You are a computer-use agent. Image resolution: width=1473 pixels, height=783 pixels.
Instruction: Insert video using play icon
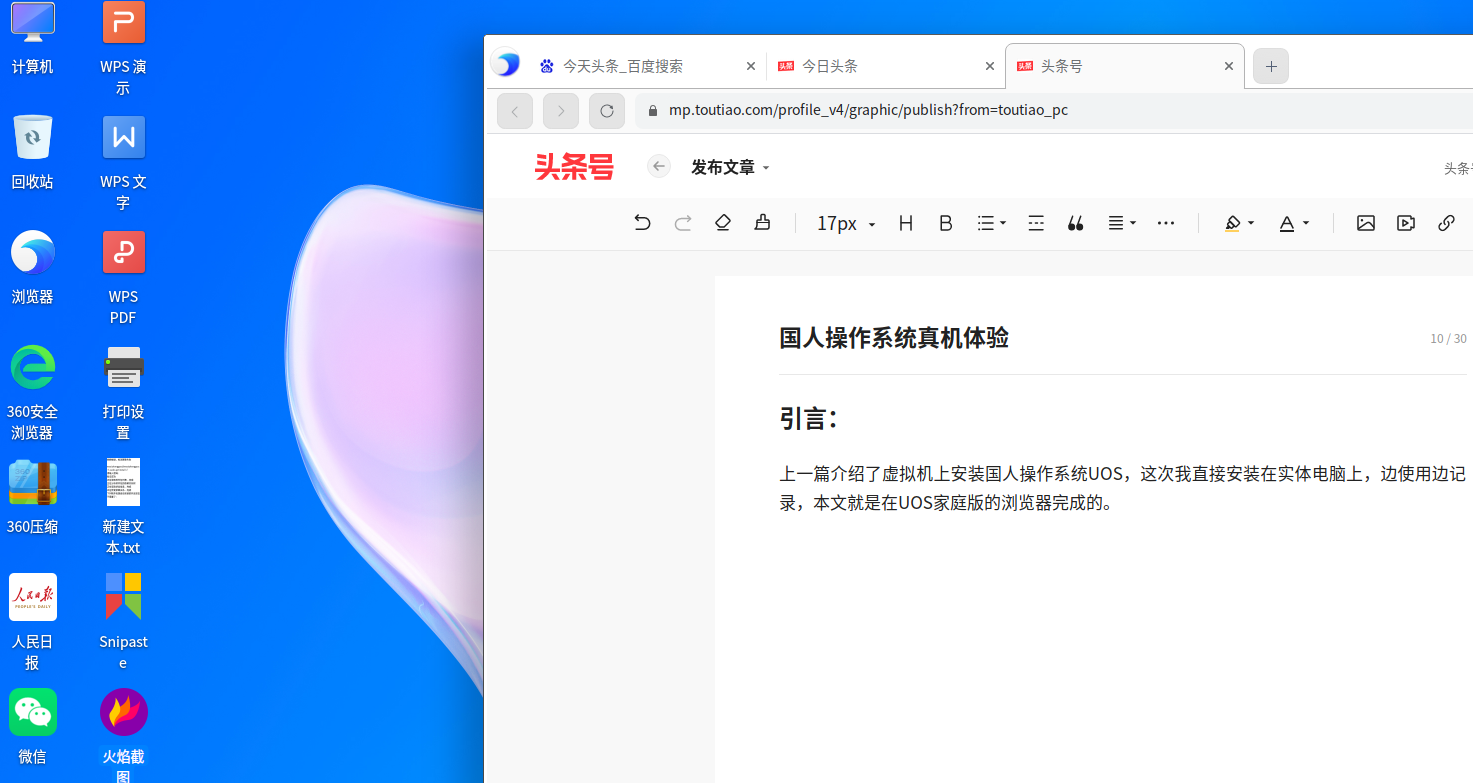coord(1406,223)
